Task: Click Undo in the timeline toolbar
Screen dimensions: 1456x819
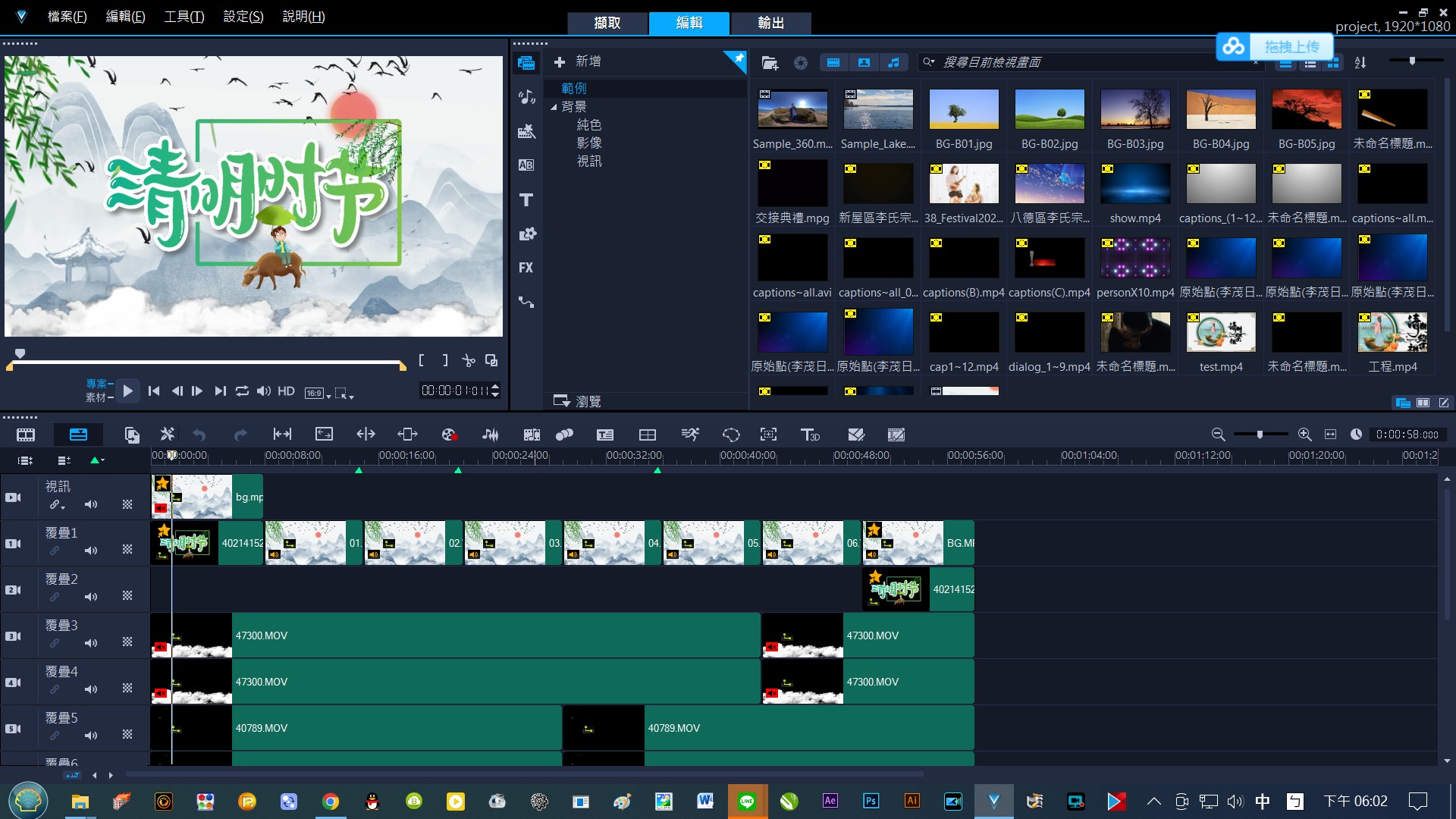Action: point(199,435)
